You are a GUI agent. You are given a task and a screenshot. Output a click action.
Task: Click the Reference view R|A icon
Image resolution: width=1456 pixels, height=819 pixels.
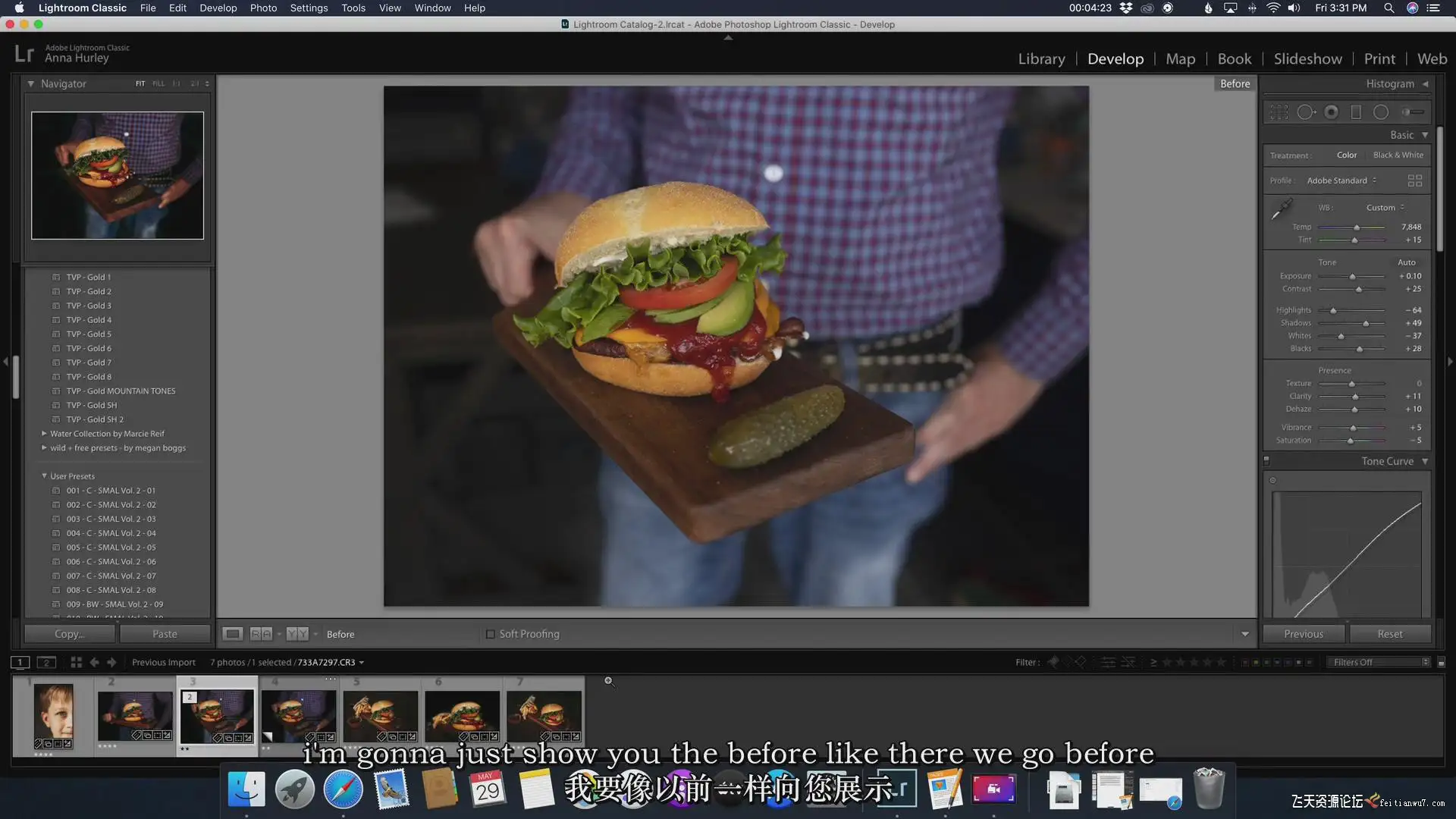[261, 634]
